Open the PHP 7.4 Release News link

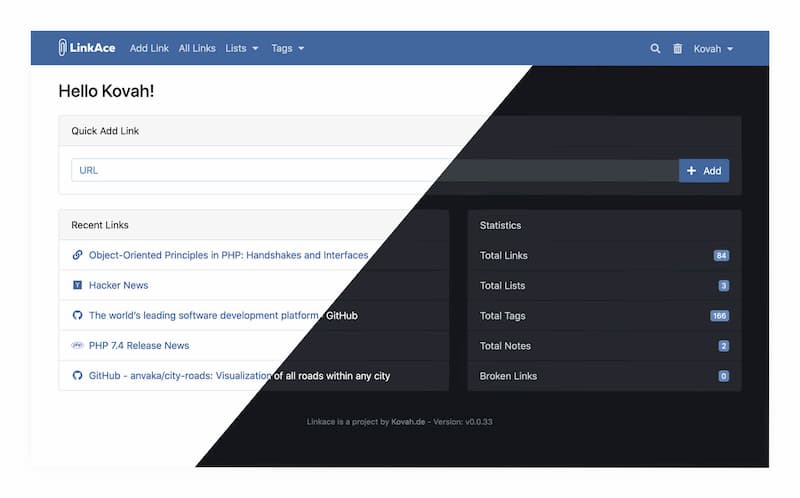(x=139, y=345)
